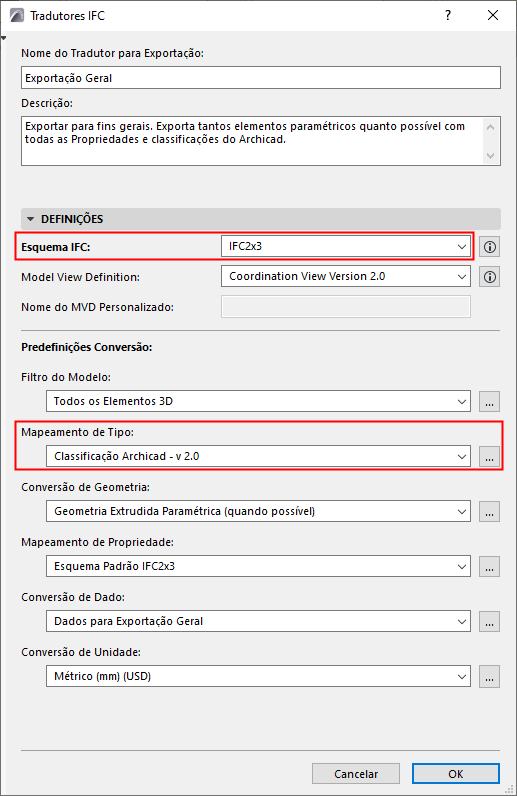Open the Geometria Extrudida Paramétrica dropdown
This screenshot has height=796, width=517.
click(258, 511)
